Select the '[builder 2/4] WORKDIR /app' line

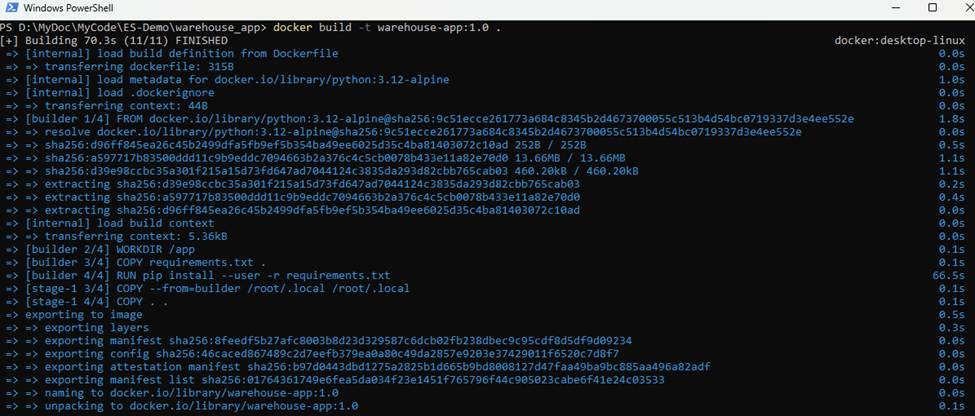coord(99,249)
